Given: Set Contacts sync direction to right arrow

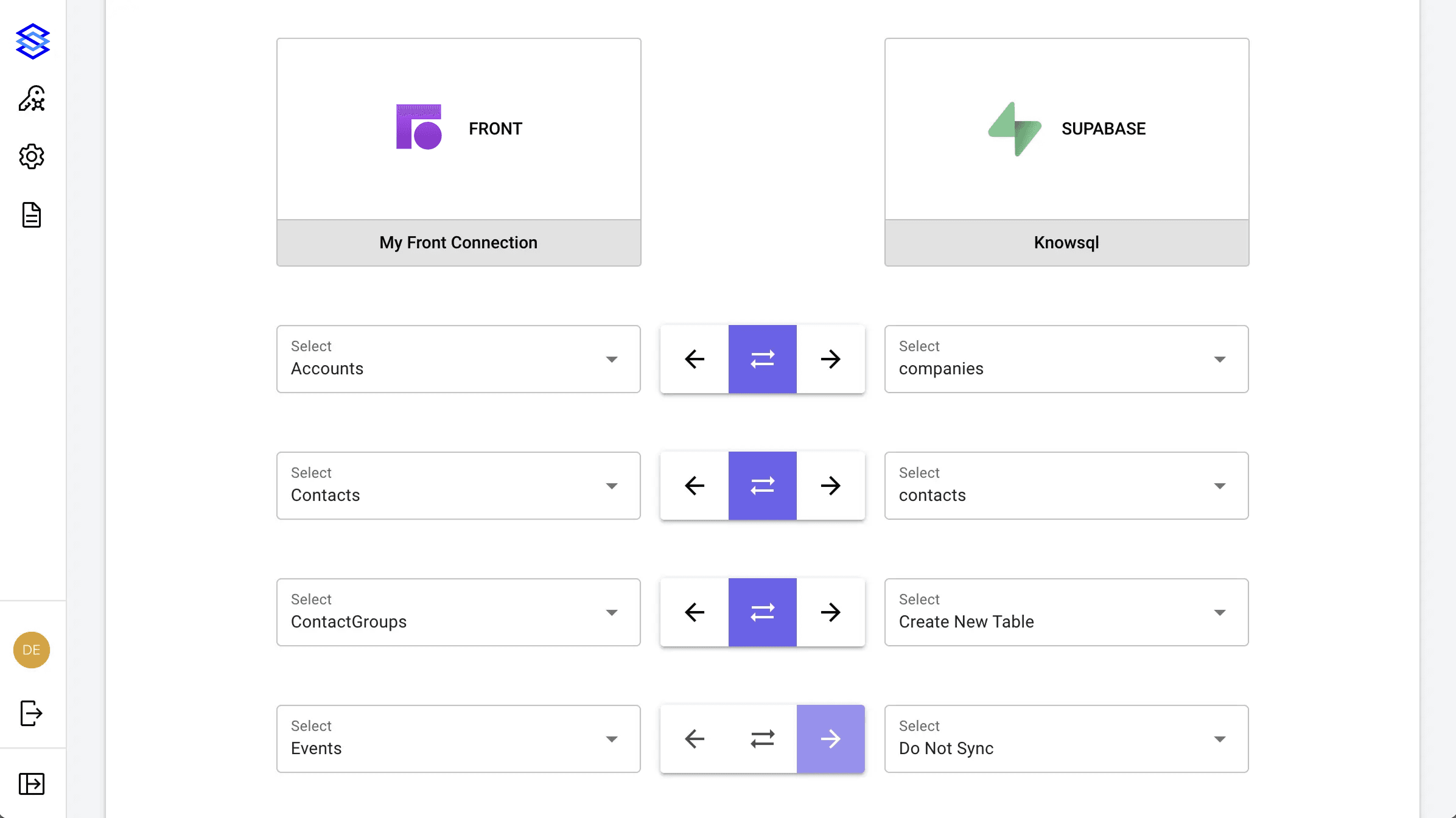Looking at the screenshot, I should (x=831, y=486).
